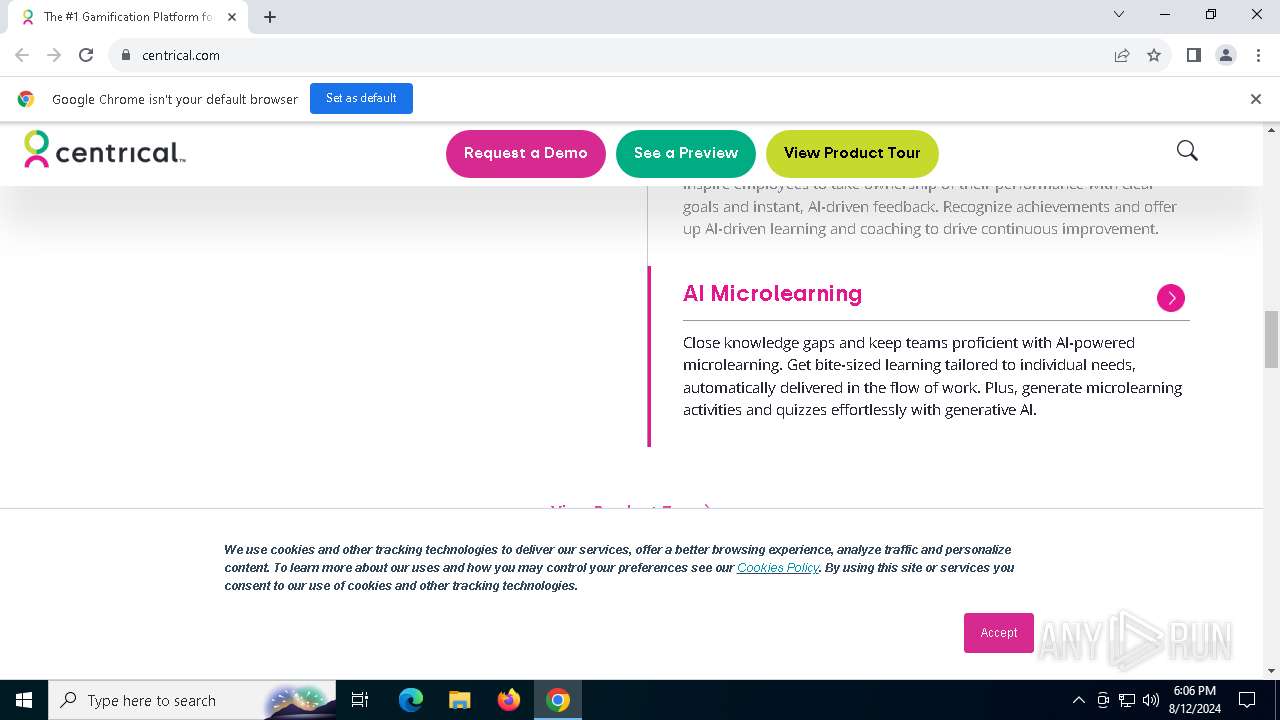The height and width of the screenshot is (720, 1280).
Task: Click the scrollbar up arrow
Action: click(1272, 130)
